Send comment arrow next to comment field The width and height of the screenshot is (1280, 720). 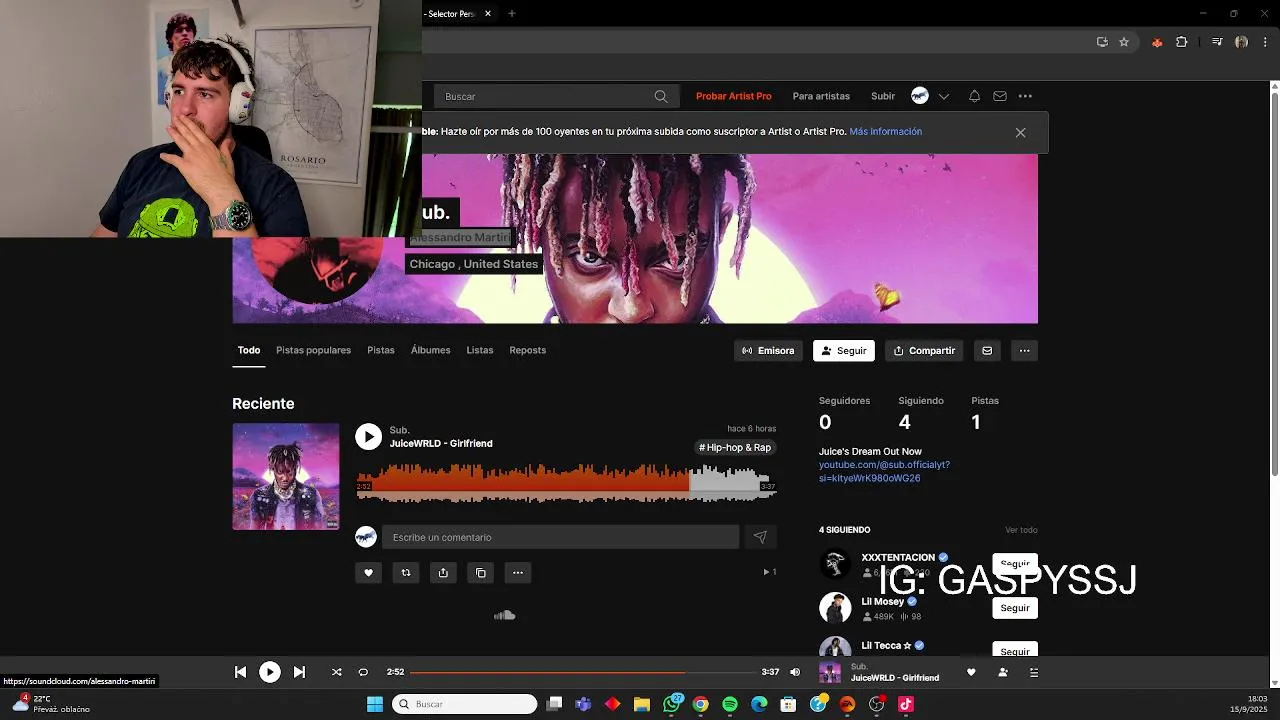coord(760,537)
